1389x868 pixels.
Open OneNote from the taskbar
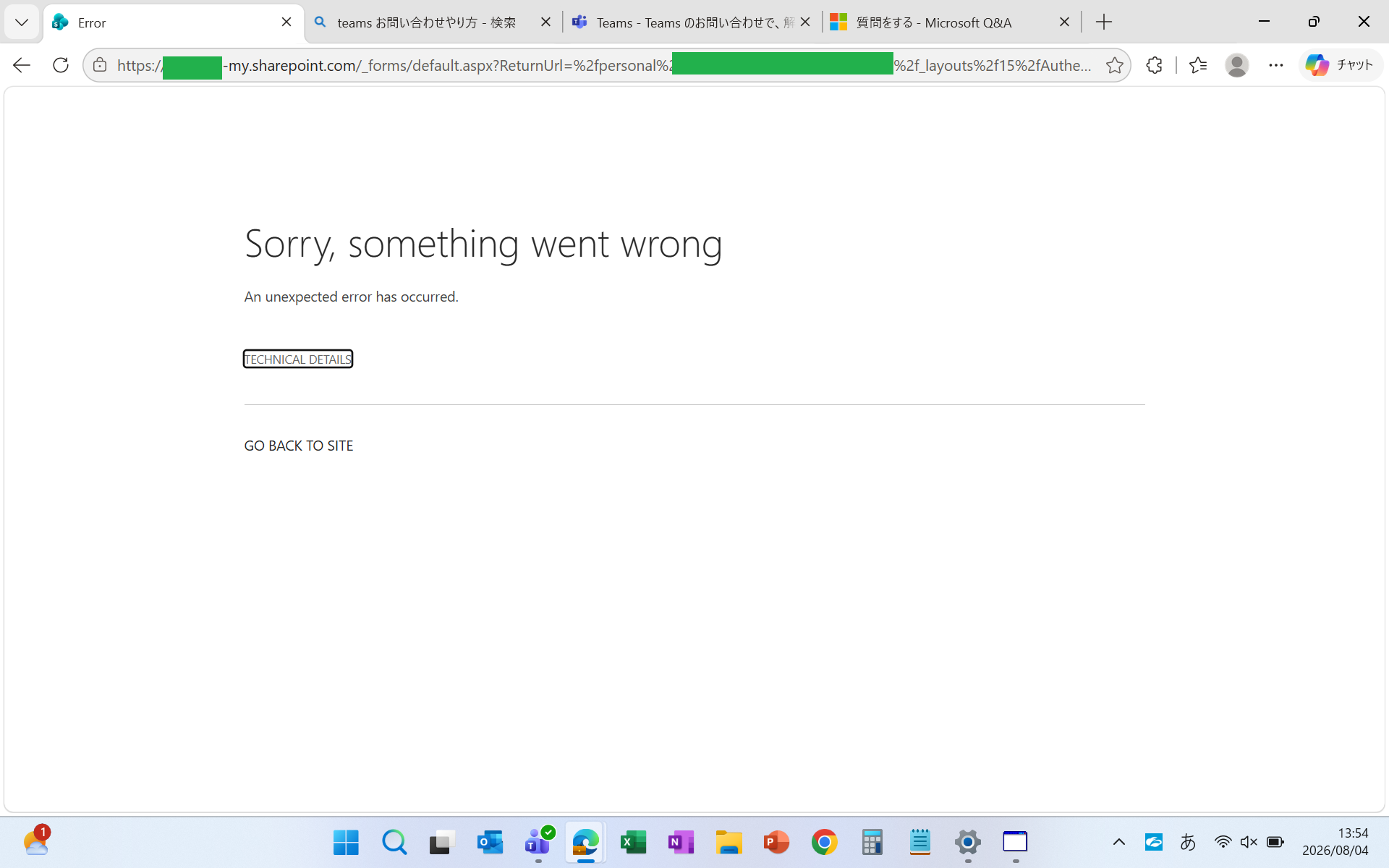[681, 843]
